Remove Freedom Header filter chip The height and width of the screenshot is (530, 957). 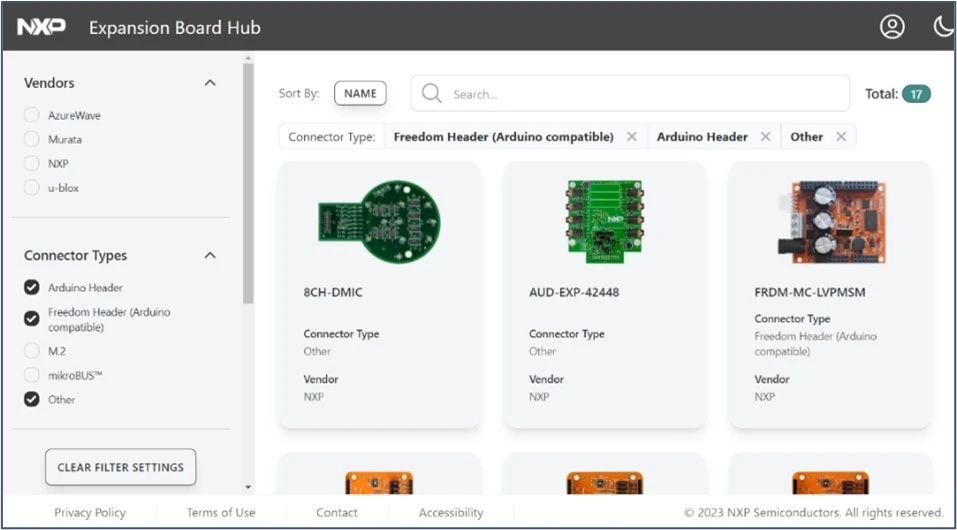(632, 137)
